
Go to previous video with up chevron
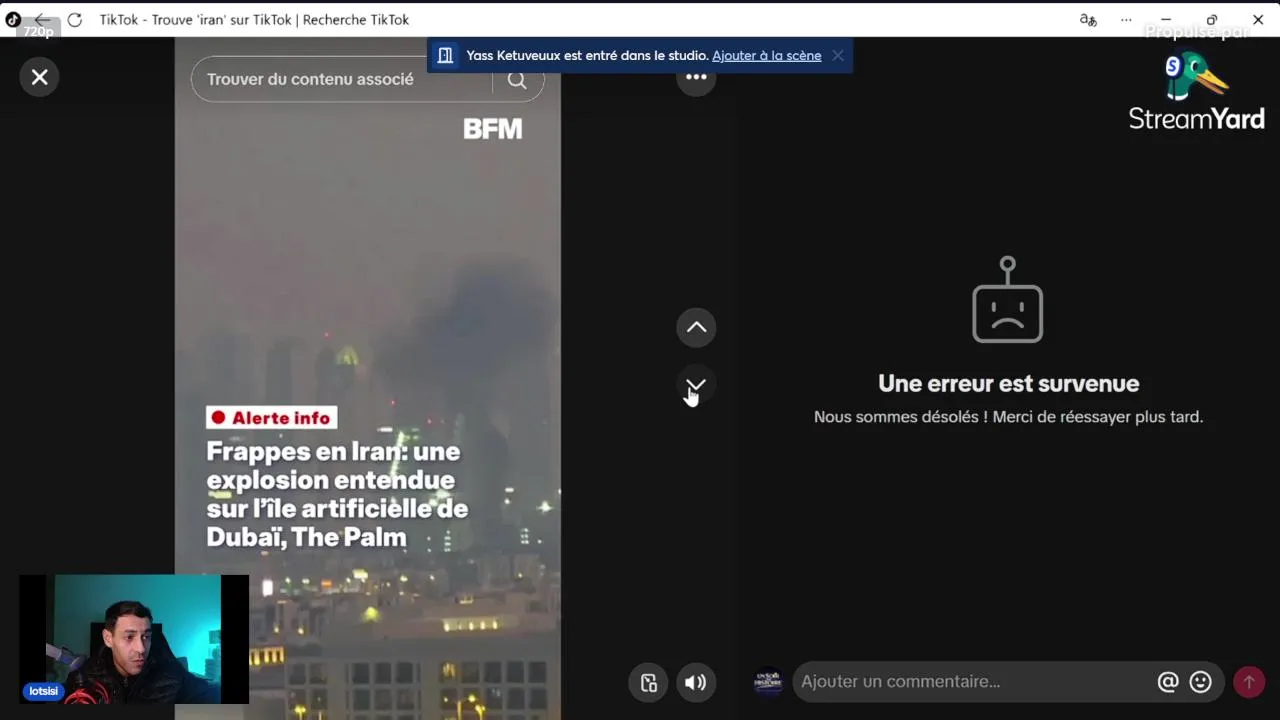(696, 327)
